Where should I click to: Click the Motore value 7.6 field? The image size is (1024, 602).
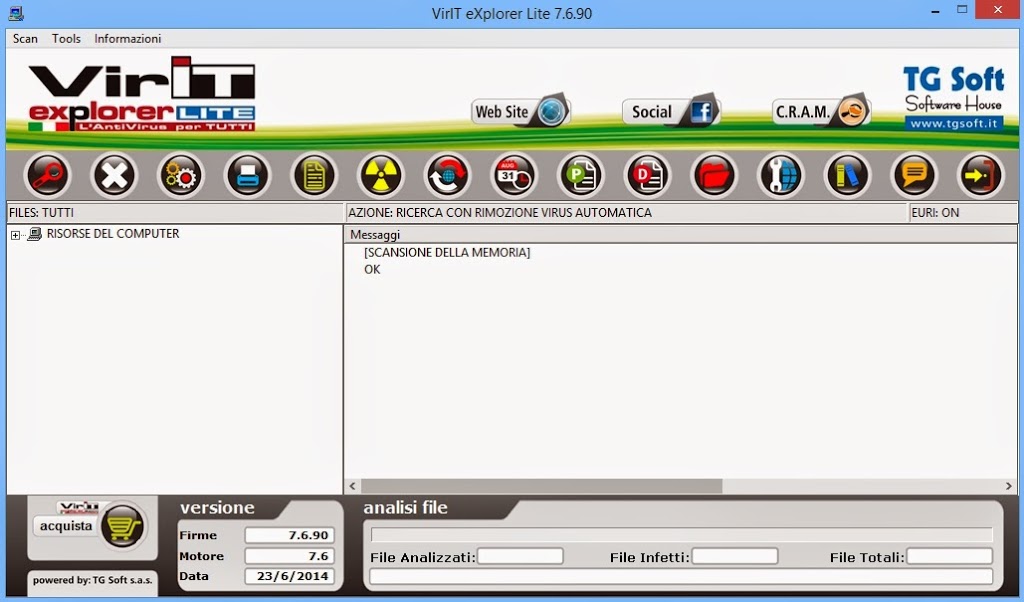pyautogui.click(x=289, y=556)
